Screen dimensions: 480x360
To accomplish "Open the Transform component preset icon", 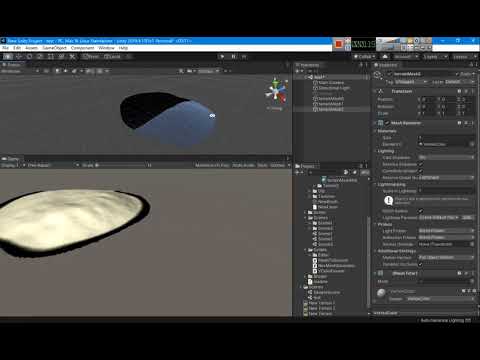I will 466,91.
